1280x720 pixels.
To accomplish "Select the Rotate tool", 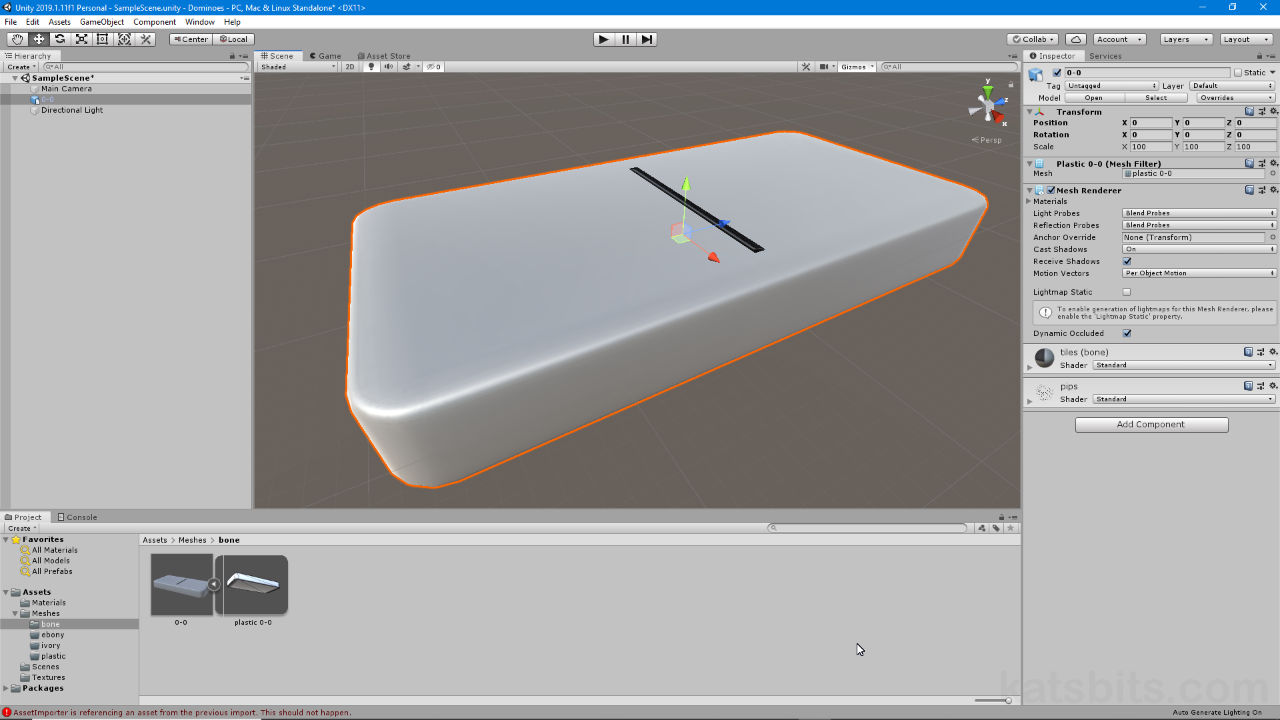I will (60, 39).
